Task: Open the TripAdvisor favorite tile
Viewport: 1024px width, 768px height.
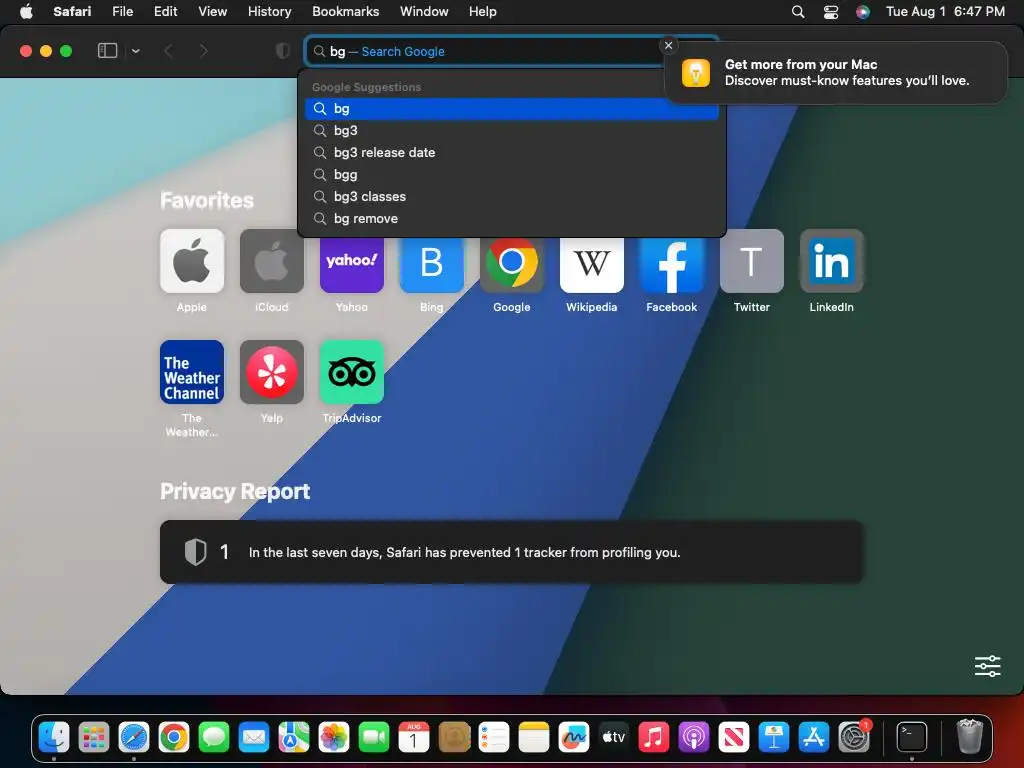Action: [x=351, y=372]
